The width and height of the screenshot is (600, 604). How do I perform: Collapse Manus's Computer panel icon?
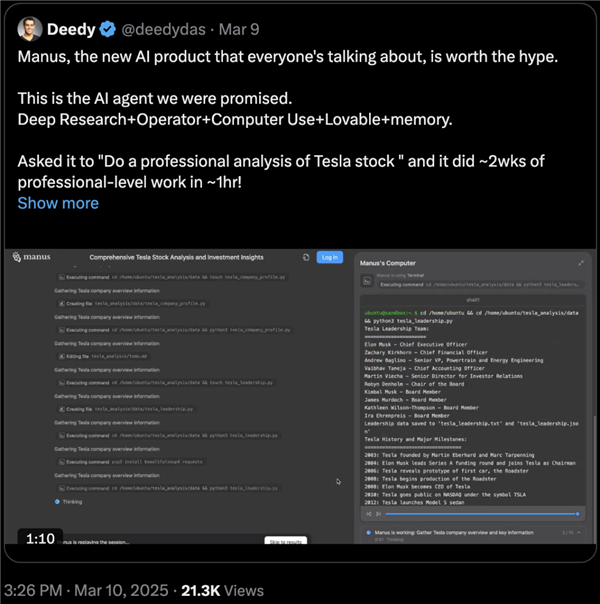pyautogui.click(x=581, y=262)
